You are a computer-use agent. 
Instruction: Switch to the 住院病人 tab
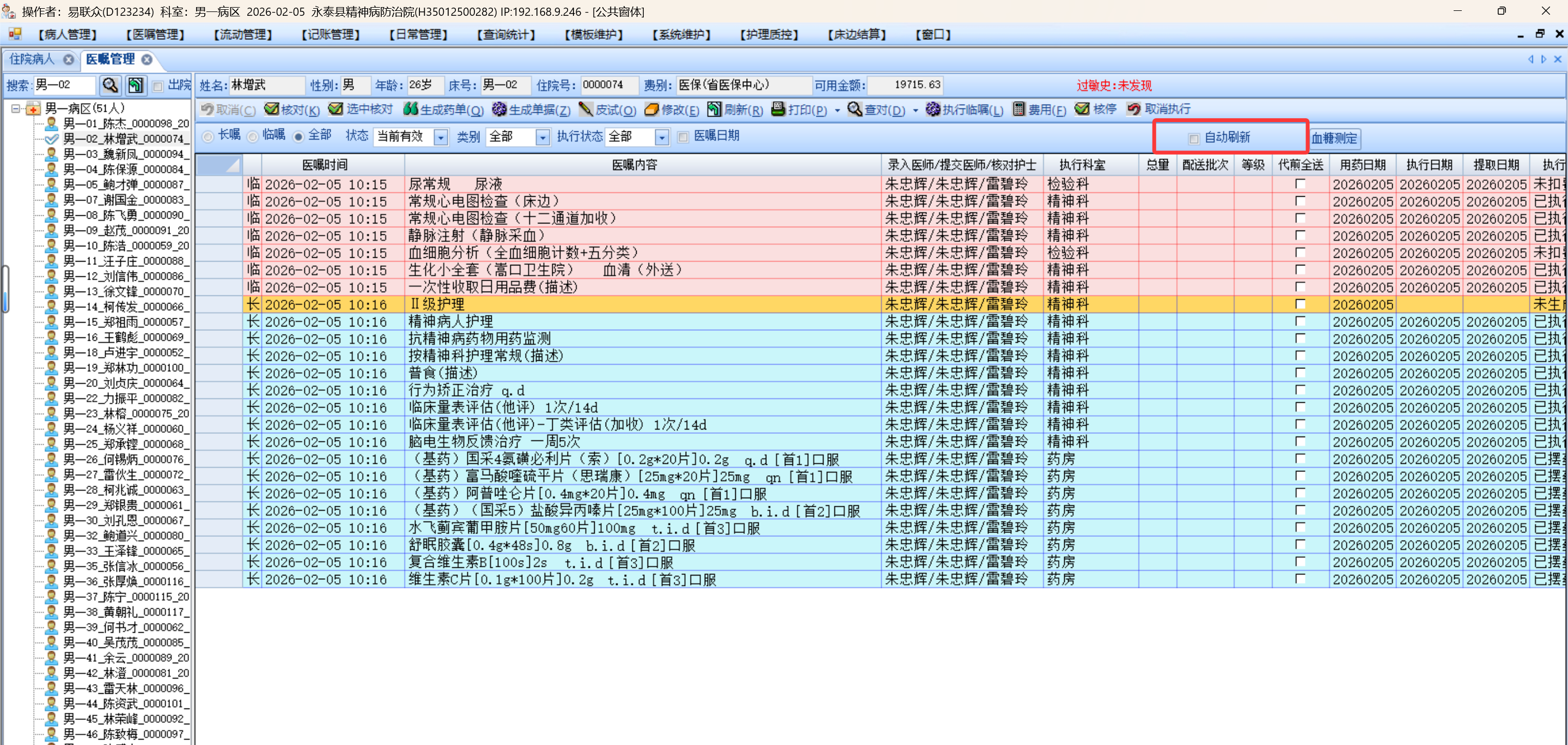[32, 59]
